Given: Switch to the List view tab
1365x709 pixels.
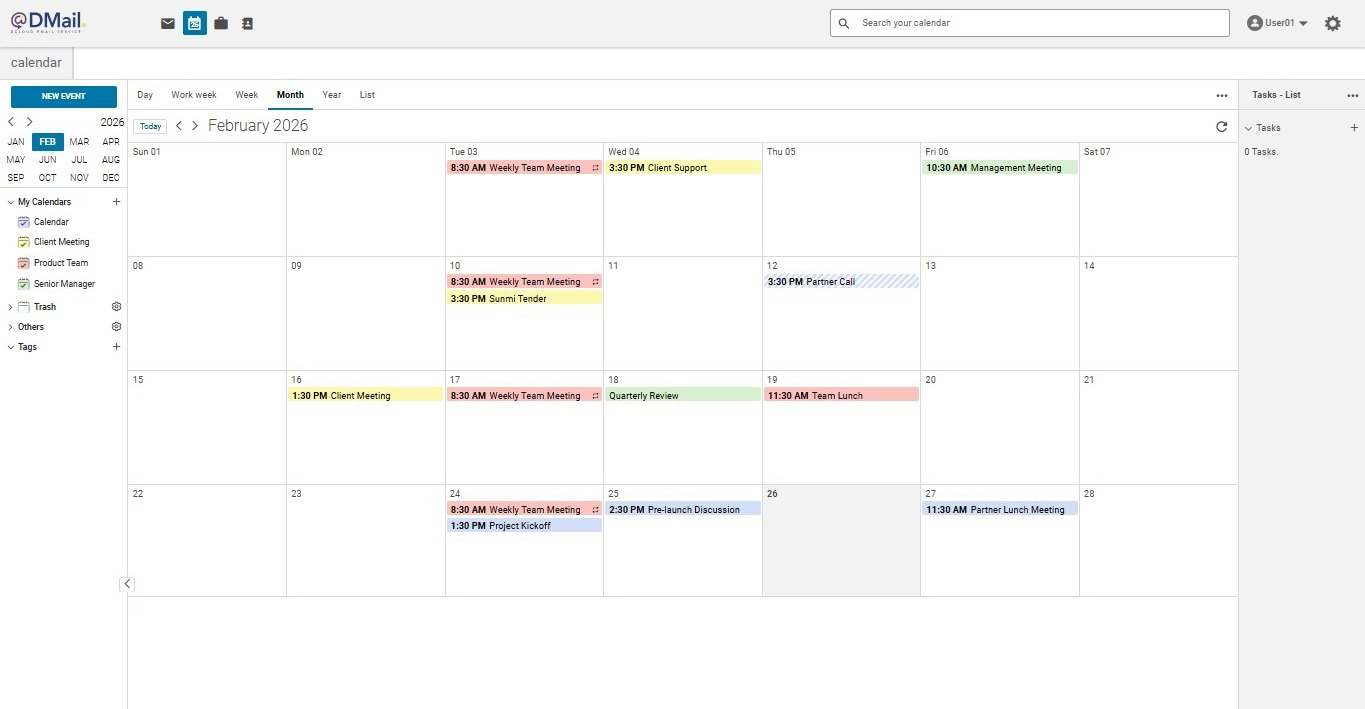Looking at the screenshot, I should coord(367,94).
